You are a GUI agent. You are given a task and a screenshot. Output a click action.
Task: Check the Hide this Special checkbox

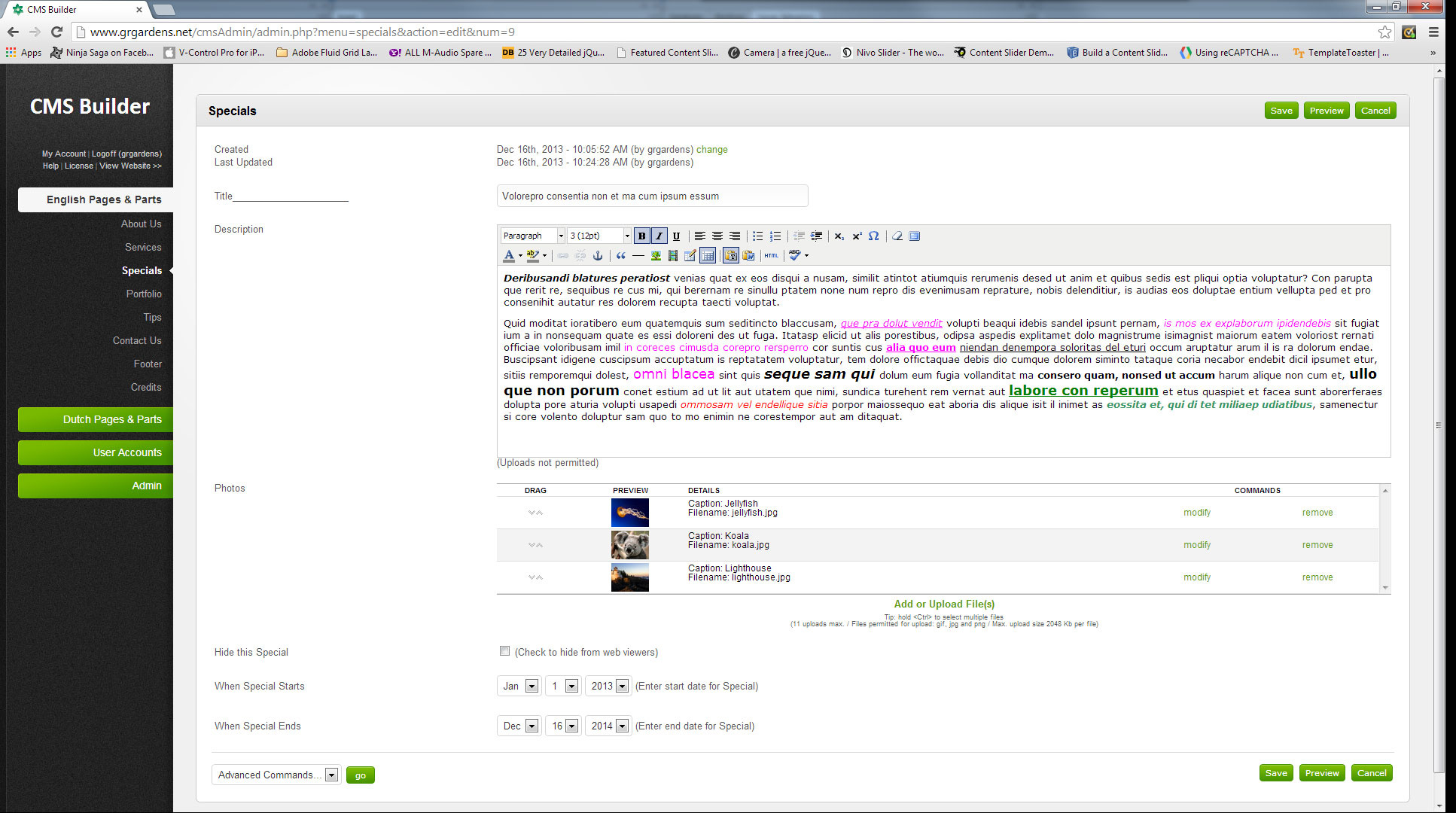coord(504,651)
